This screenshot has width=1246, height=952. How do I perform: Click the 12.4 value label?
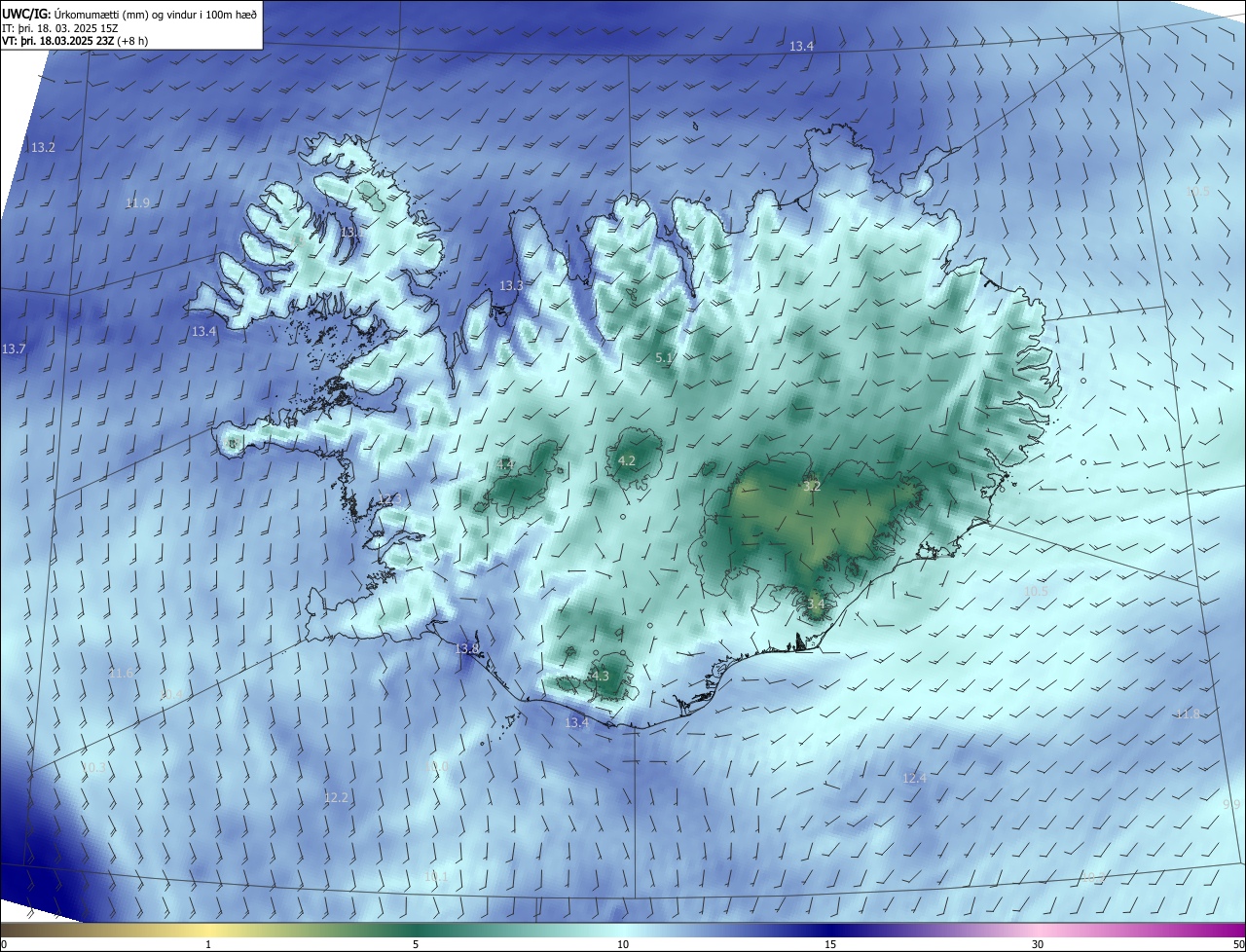pos(914,778)
